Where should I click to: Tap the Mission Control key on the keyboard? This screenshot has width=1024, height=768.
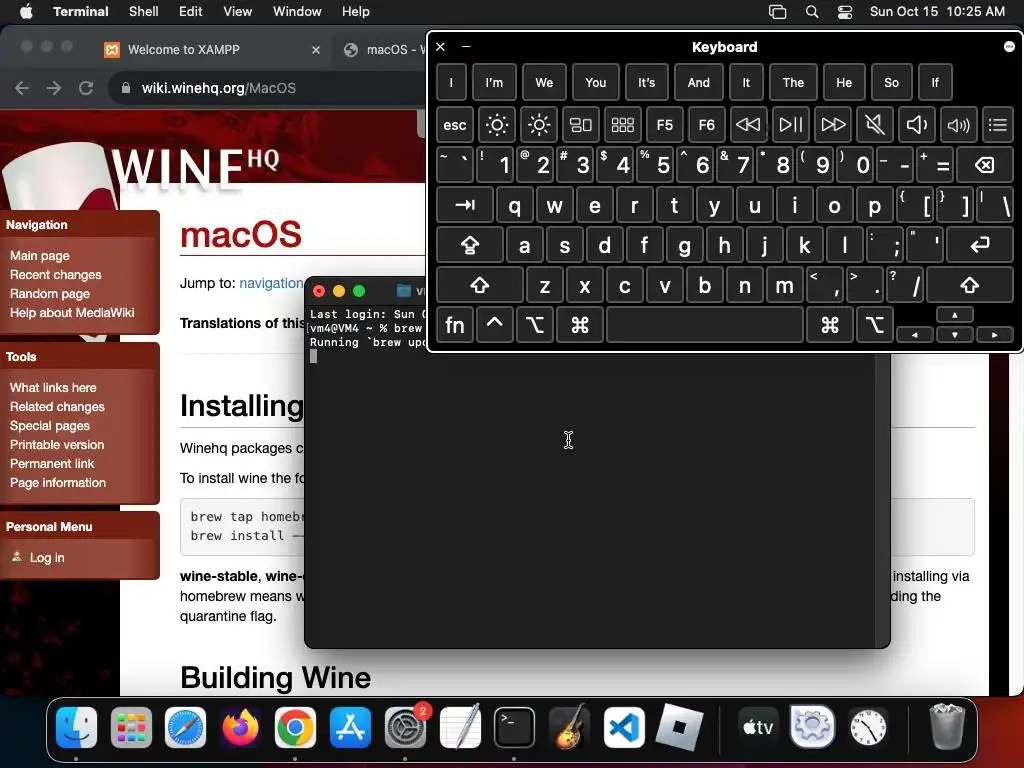point(581,124)
